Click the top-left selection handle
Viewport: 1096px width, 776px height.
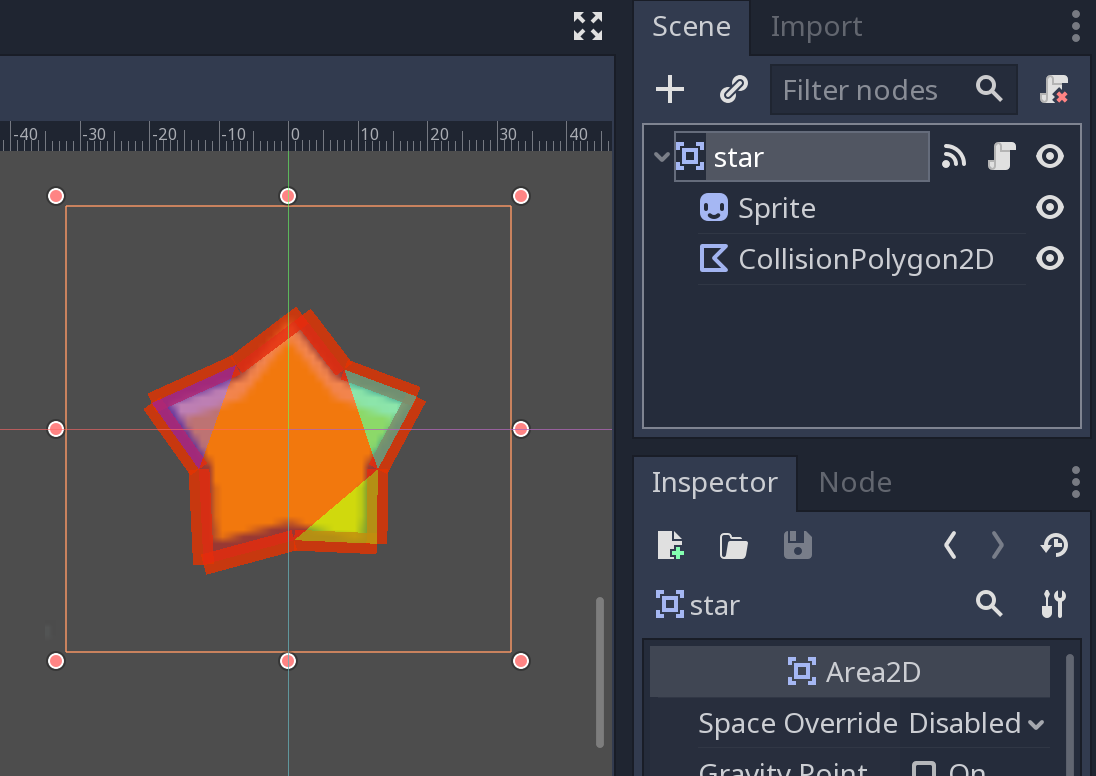coord(56,196)
